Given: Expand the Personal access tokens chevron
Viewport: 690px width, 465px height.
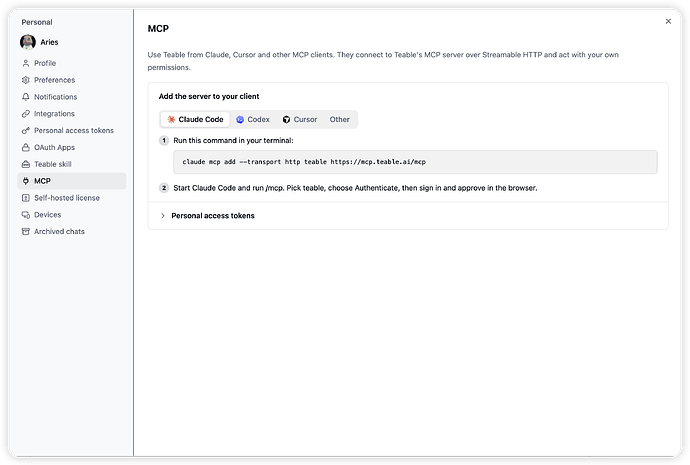Looking at the screenshot, I should pyautogui.click(x=163, y=216).
